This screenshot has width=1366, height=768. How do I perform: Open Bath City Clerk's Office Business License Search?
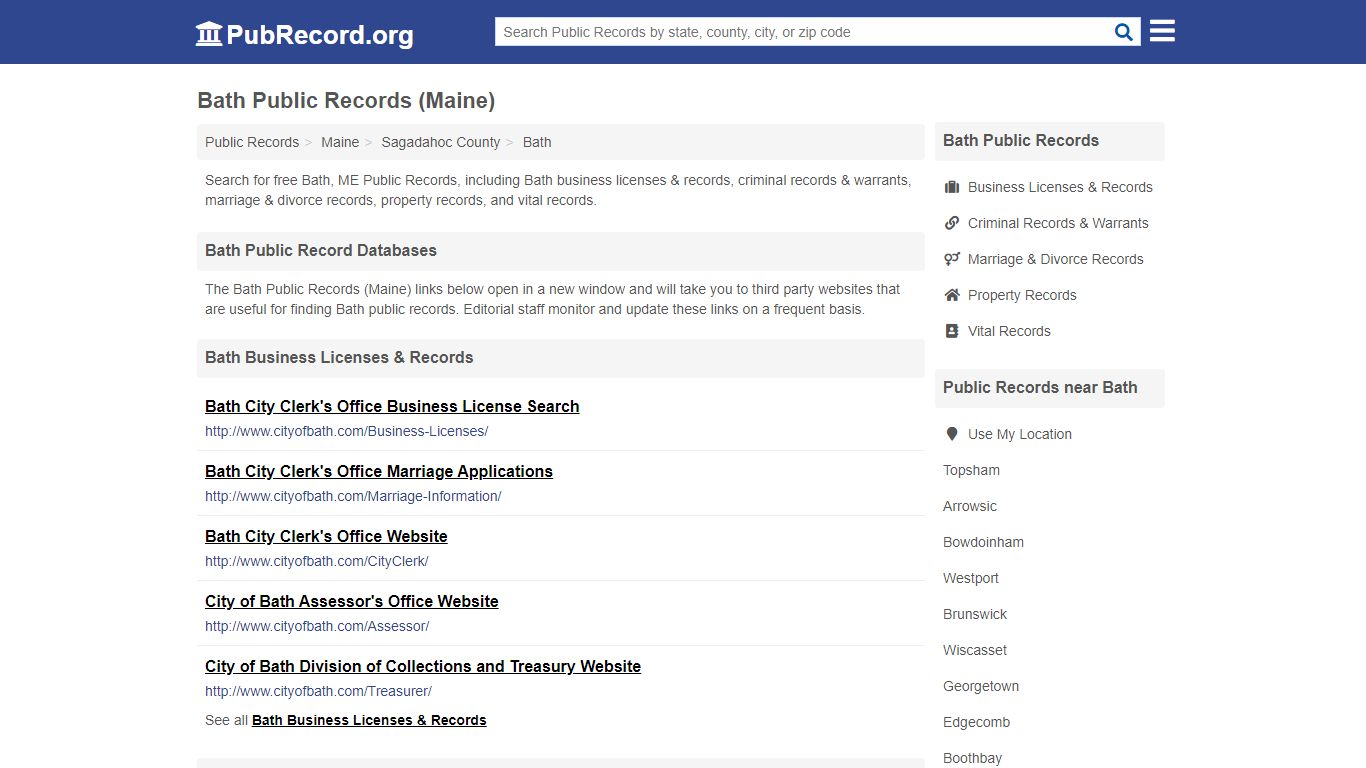tap(392, 406)
